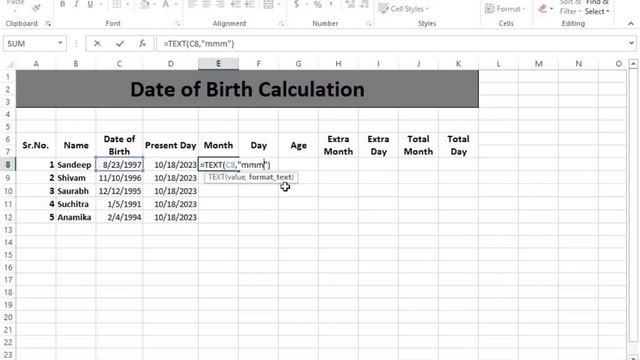Click the Merge & Center icon
The width and height of the screenshot is (640, 360).
[268, 4]
